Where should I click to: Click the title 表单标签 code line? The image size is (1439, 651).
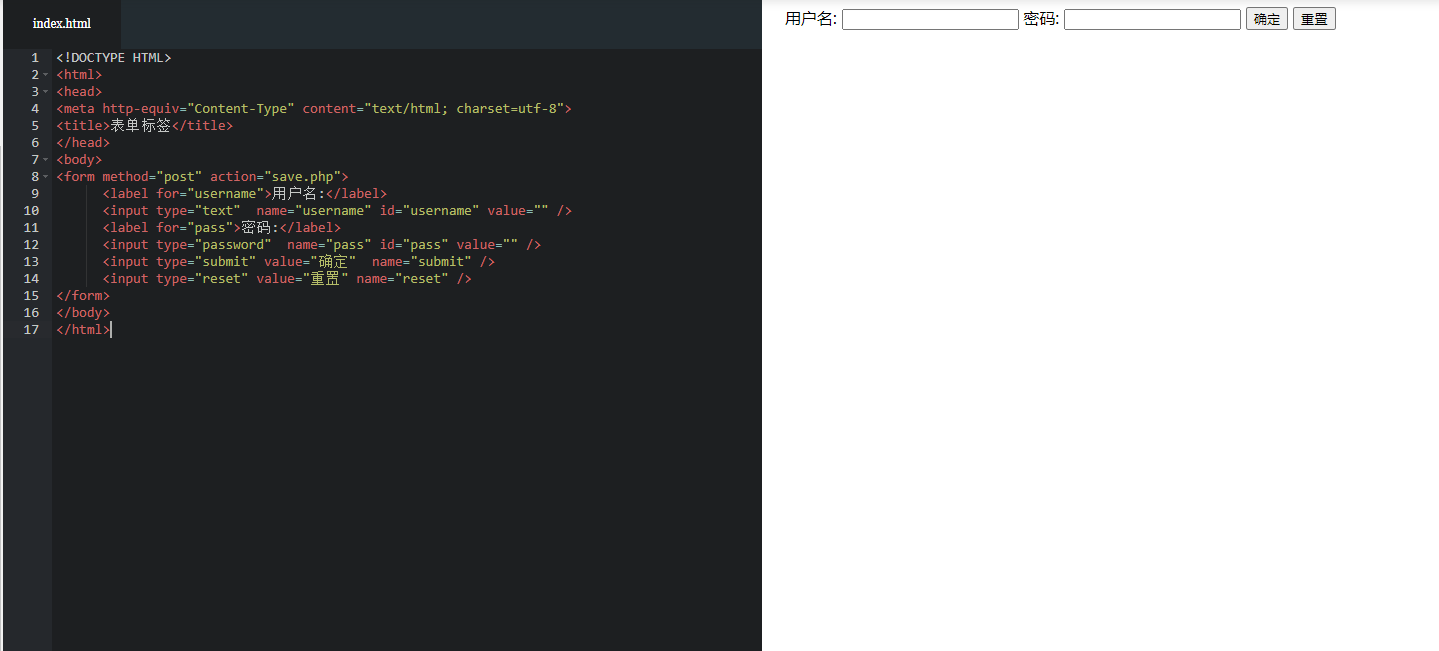click(x=144, y=126)
